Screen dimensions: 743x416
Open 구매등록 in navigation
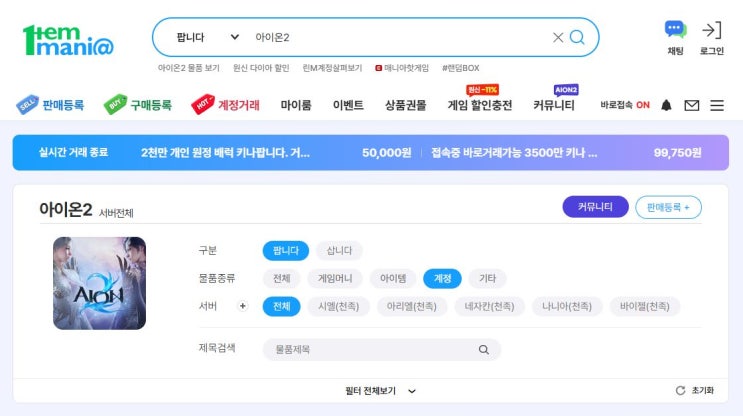138,105
